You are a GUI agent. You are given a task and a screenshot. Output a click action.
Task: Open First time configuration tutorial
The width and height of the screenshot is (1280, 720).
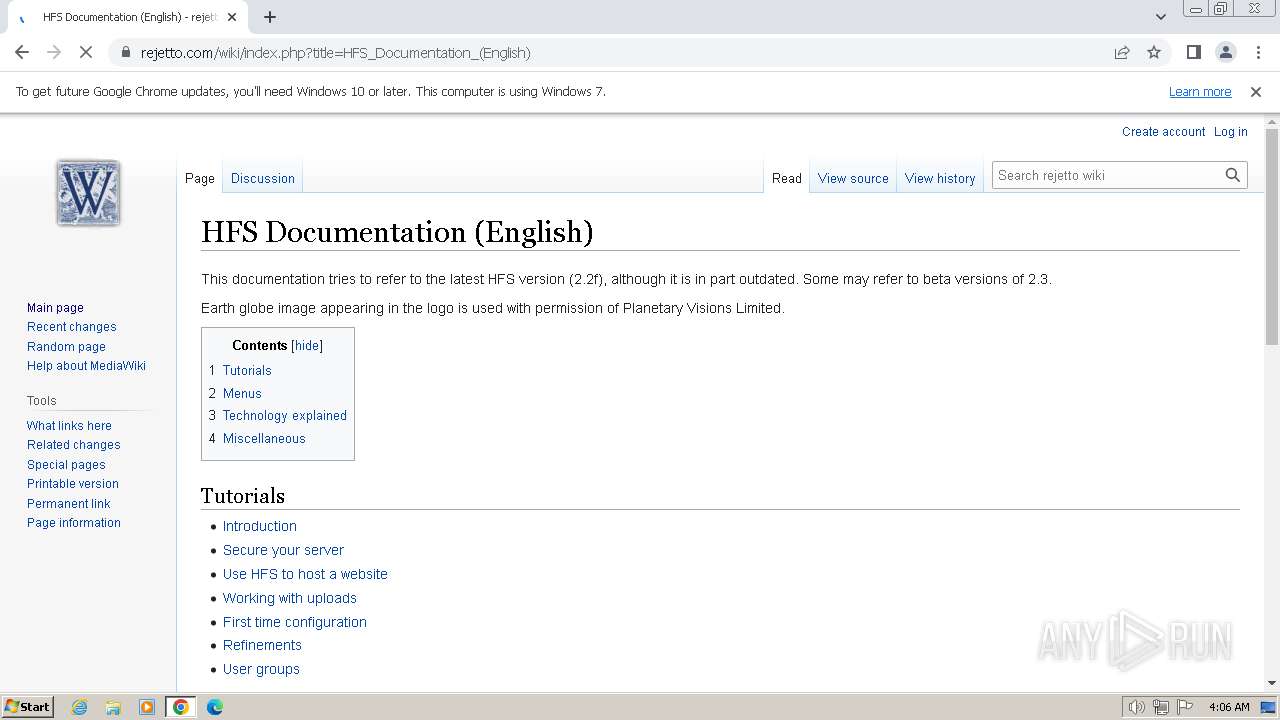[295, 622]
